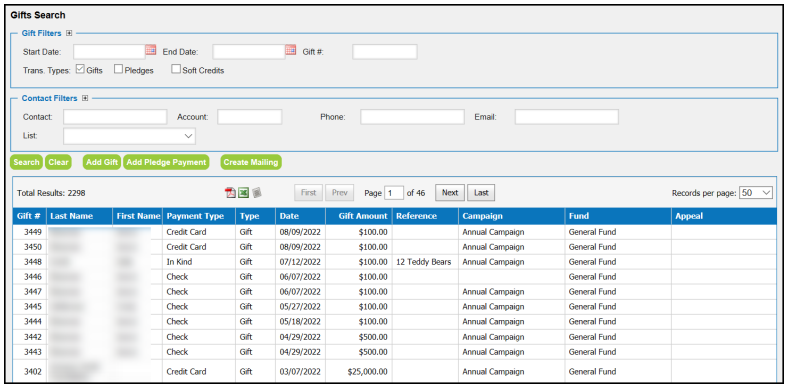Export results to Excel

243,192
